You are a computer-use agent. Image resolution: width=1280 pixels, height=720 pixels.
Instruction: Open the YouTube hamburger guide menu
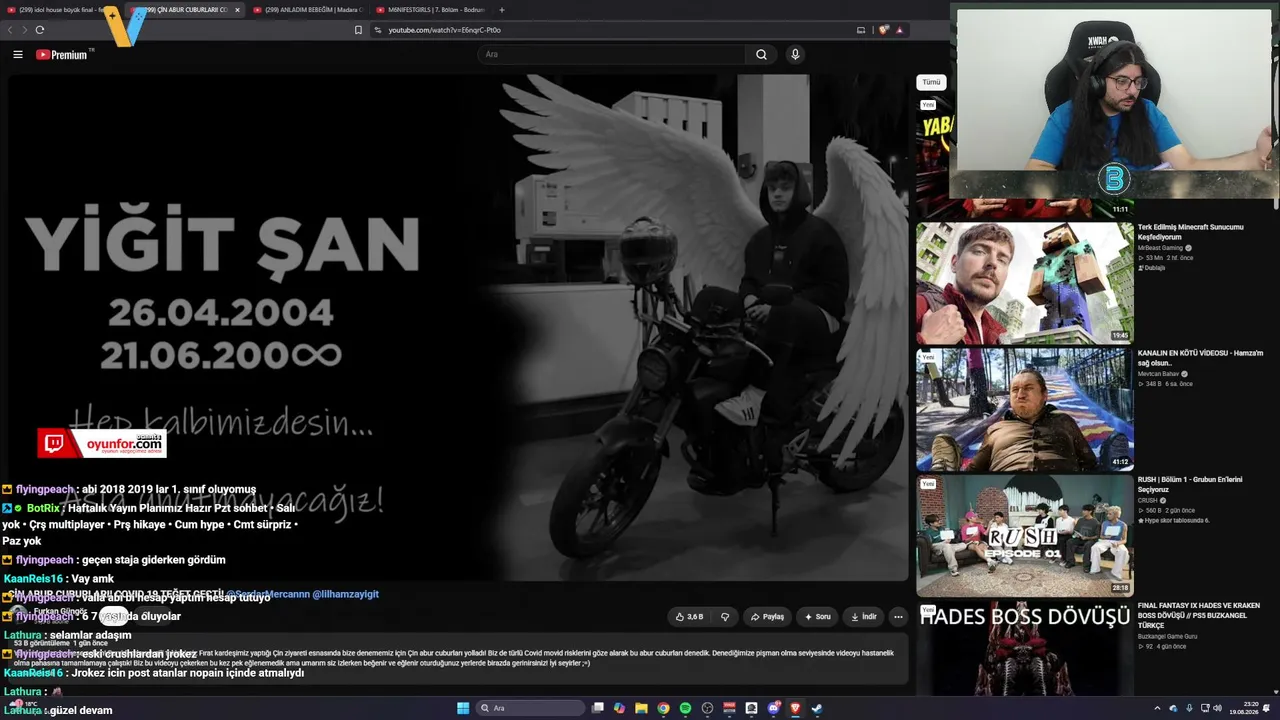[17, 55]
